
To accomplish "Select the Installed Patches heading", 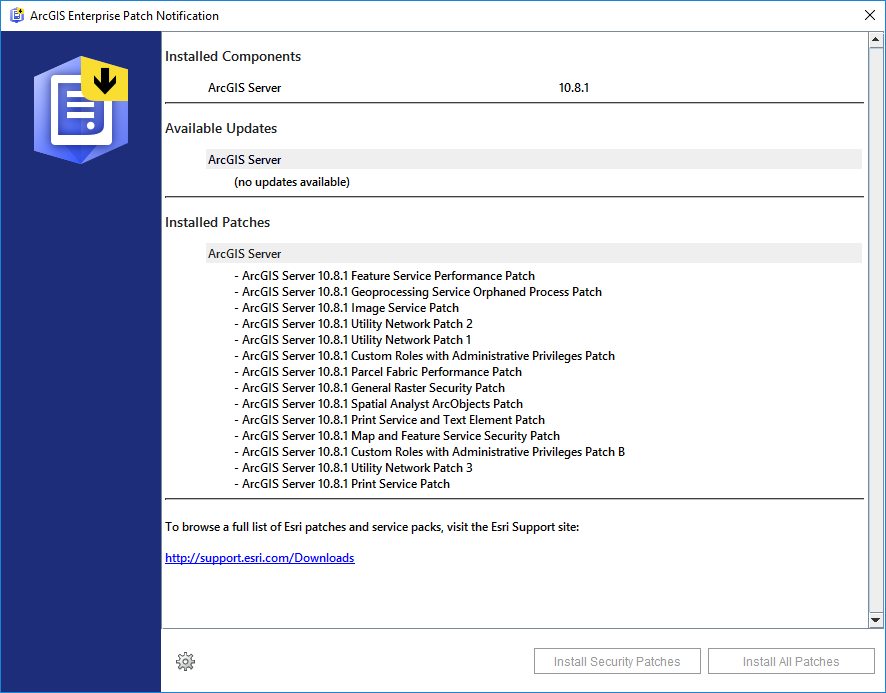I will coord(218,222).
